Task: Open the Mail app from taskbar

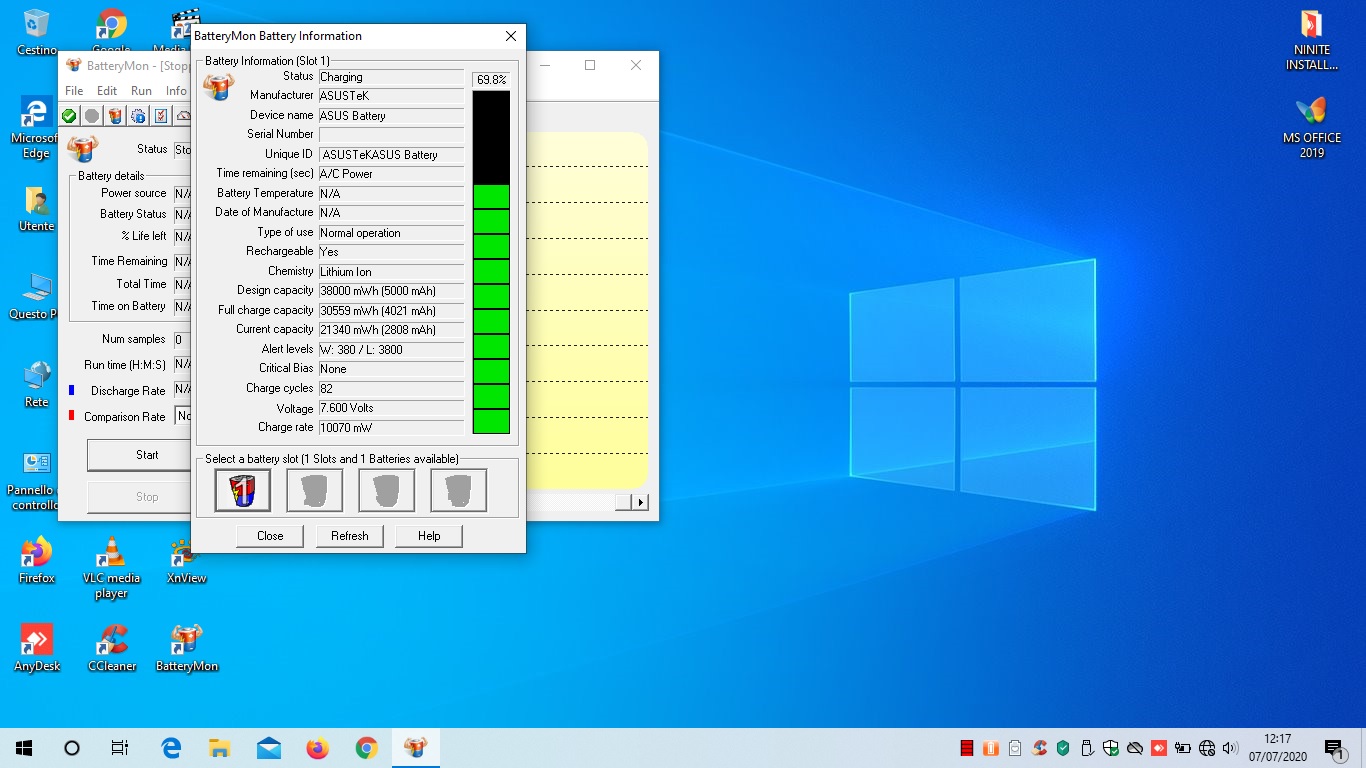Action: (x=269, y=748)
